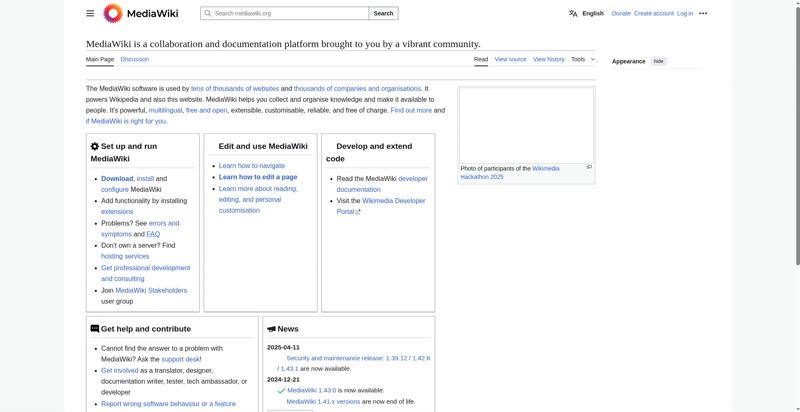This screenshot has height=412, width=800.
Task: Click the support desk link
Action: pos(180,359)
